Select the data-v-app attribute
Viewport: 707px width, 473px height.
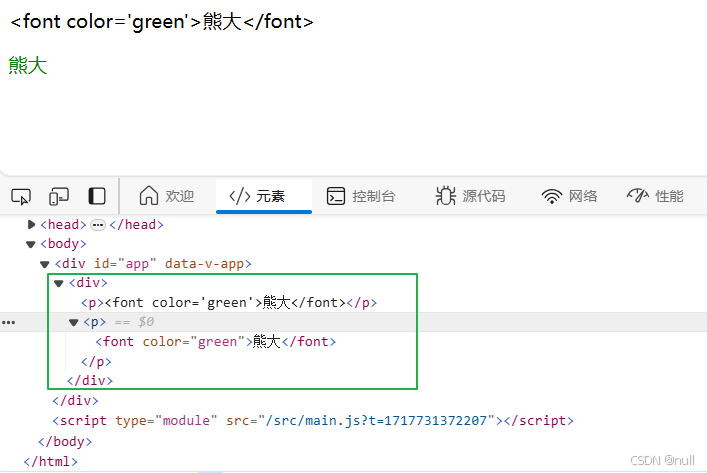click(204, 264)
